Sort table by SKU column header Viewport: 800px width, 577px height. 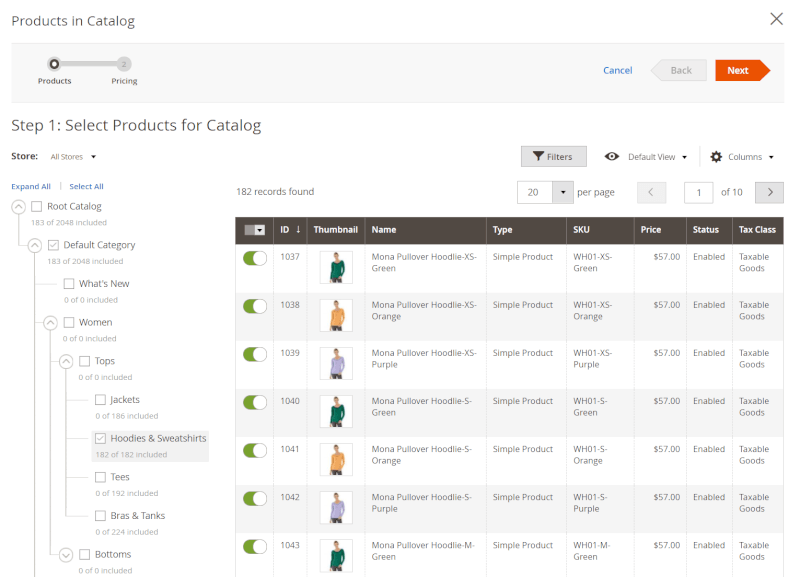point(600,230)
